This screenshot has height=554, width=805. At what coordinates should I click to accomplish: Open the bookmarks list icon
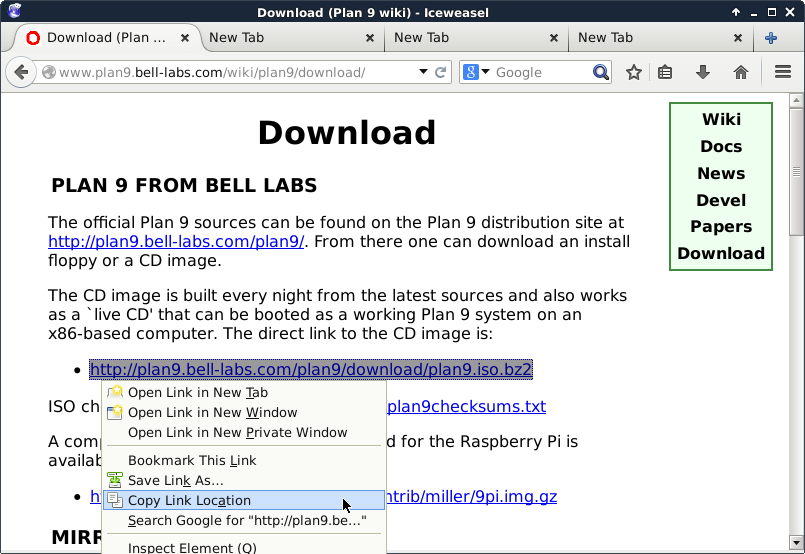coord(665,72)
